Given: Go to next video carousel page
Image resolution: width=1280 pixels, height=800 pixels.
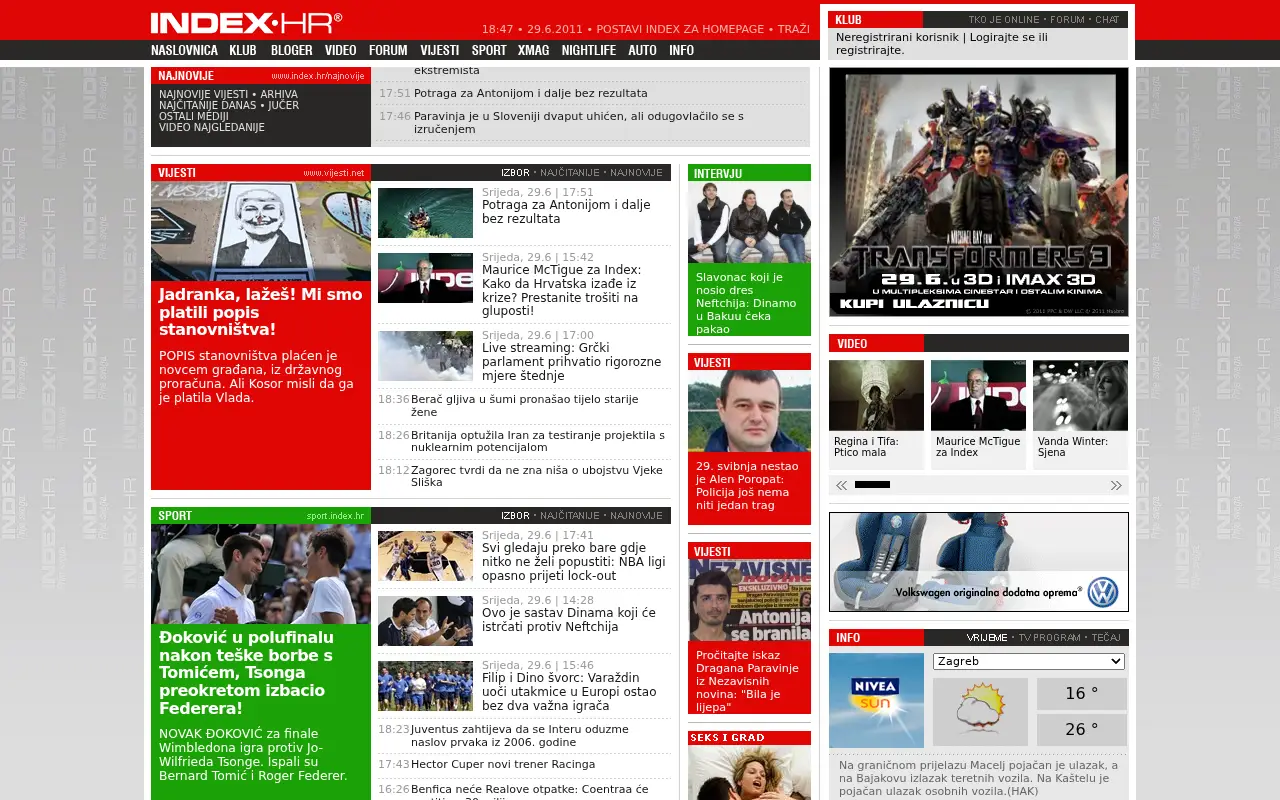Looking at the screenshot, I should click(x=1116, y=485).
